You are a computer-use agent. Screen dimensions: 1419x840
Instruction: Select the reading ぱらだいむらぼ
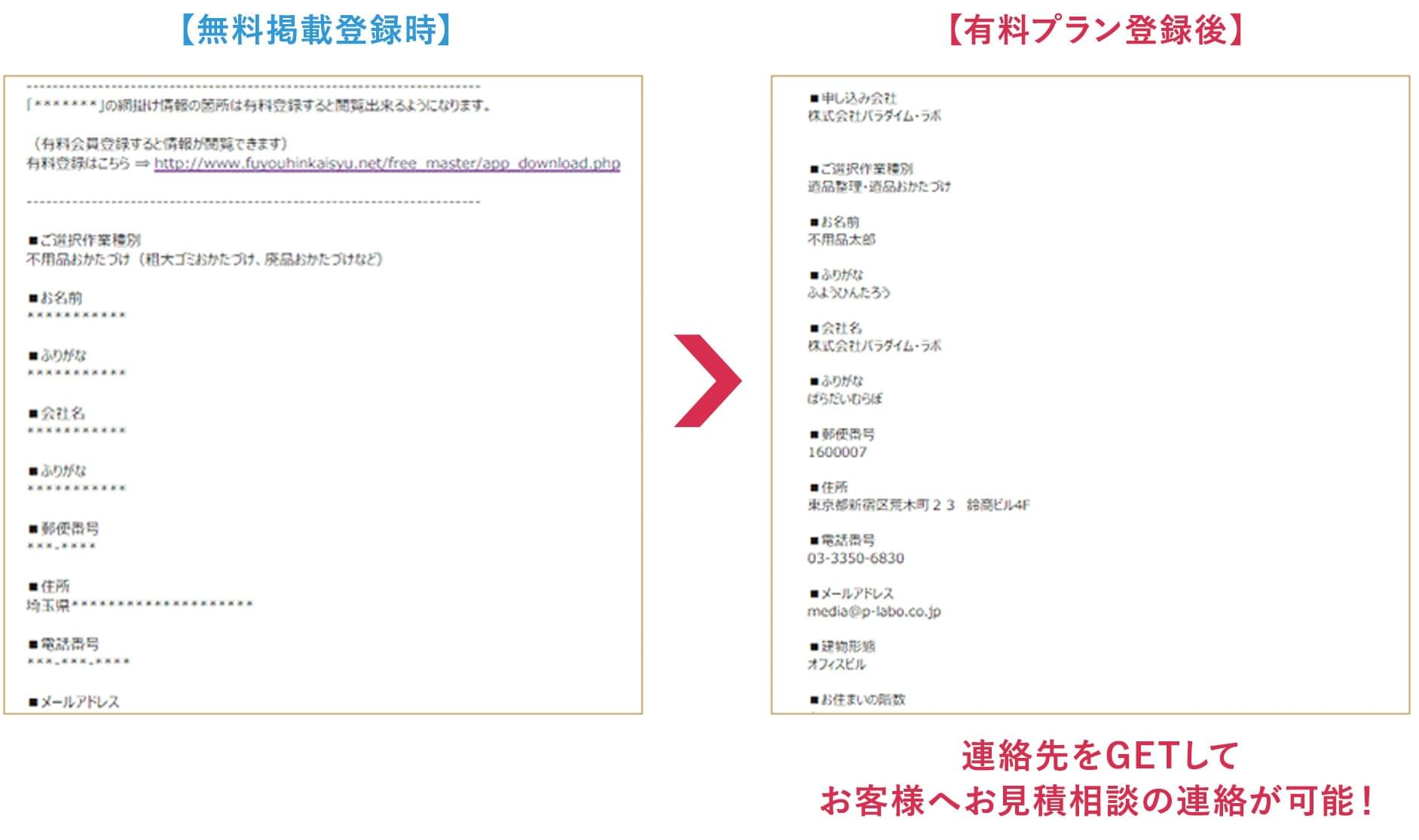click(845, 399)
